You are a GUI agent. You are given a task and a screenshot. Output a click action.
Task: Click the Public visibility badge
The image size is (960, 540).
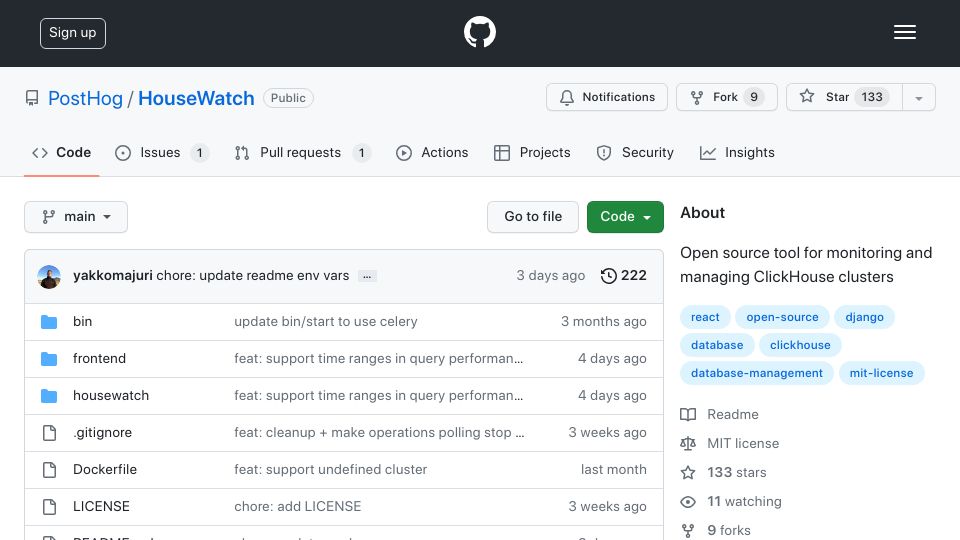288,98
